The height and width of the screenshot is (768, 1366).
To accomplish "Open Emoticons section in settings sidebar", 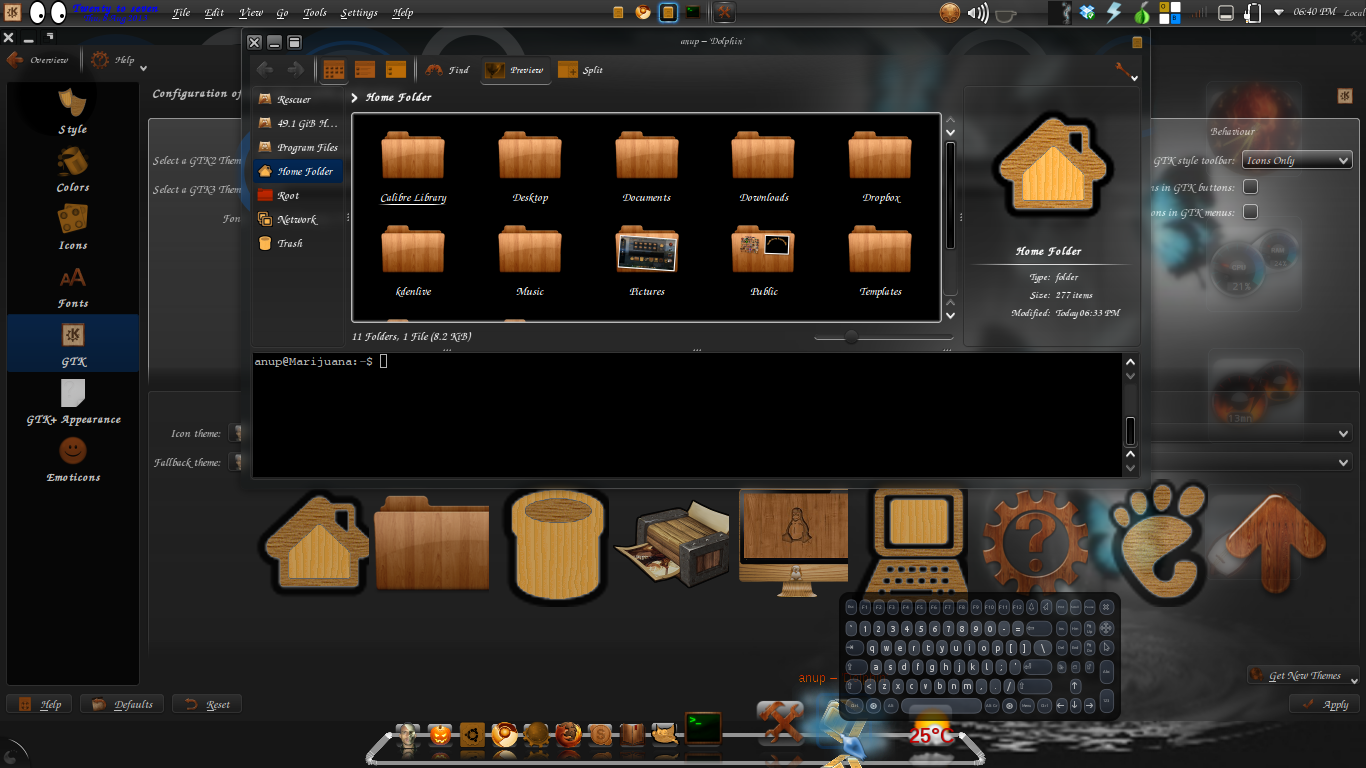I will click(72, 458).
